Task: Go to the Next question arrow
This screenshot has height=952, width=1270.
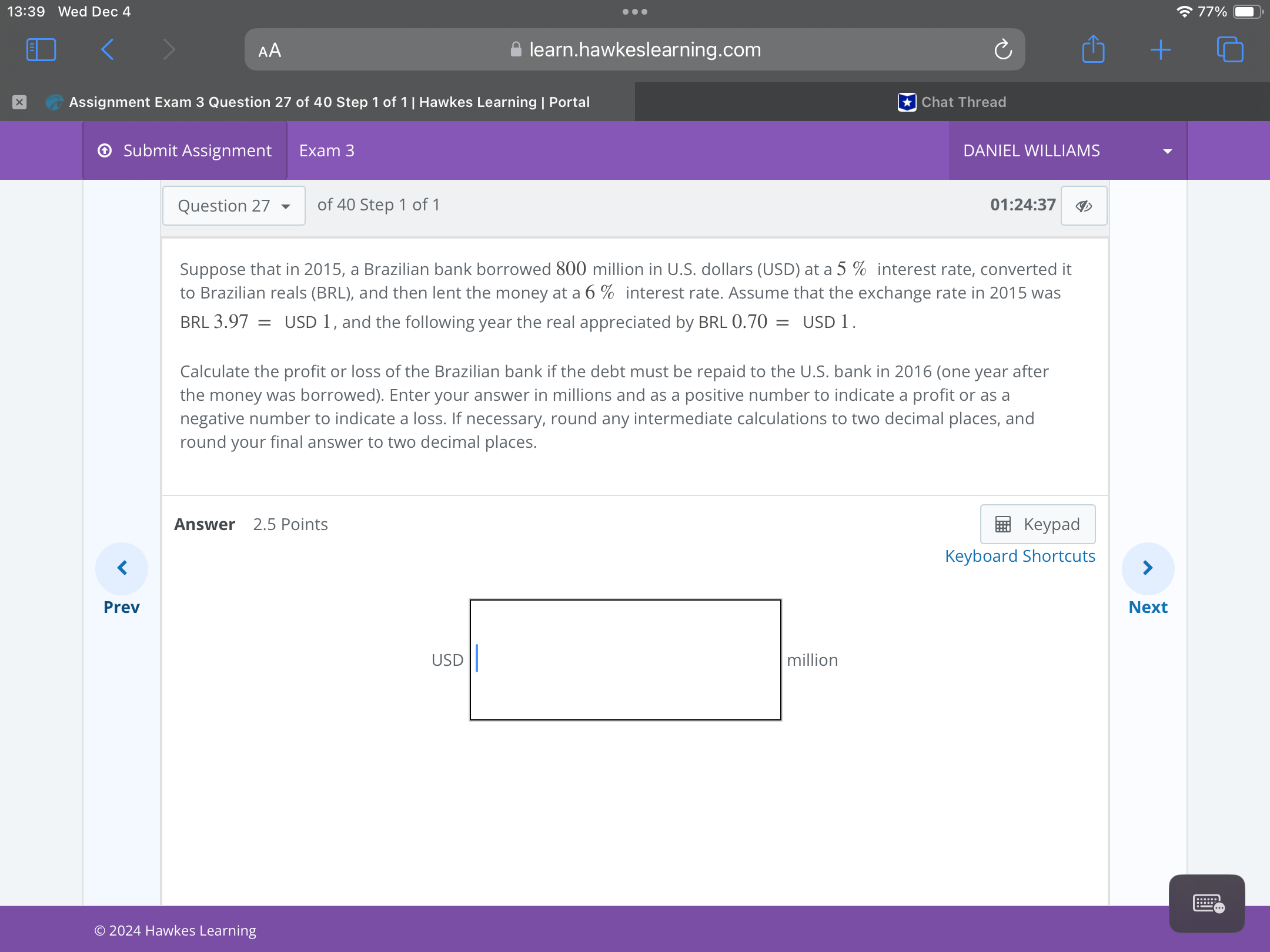Action: [x=1148, y=568]
